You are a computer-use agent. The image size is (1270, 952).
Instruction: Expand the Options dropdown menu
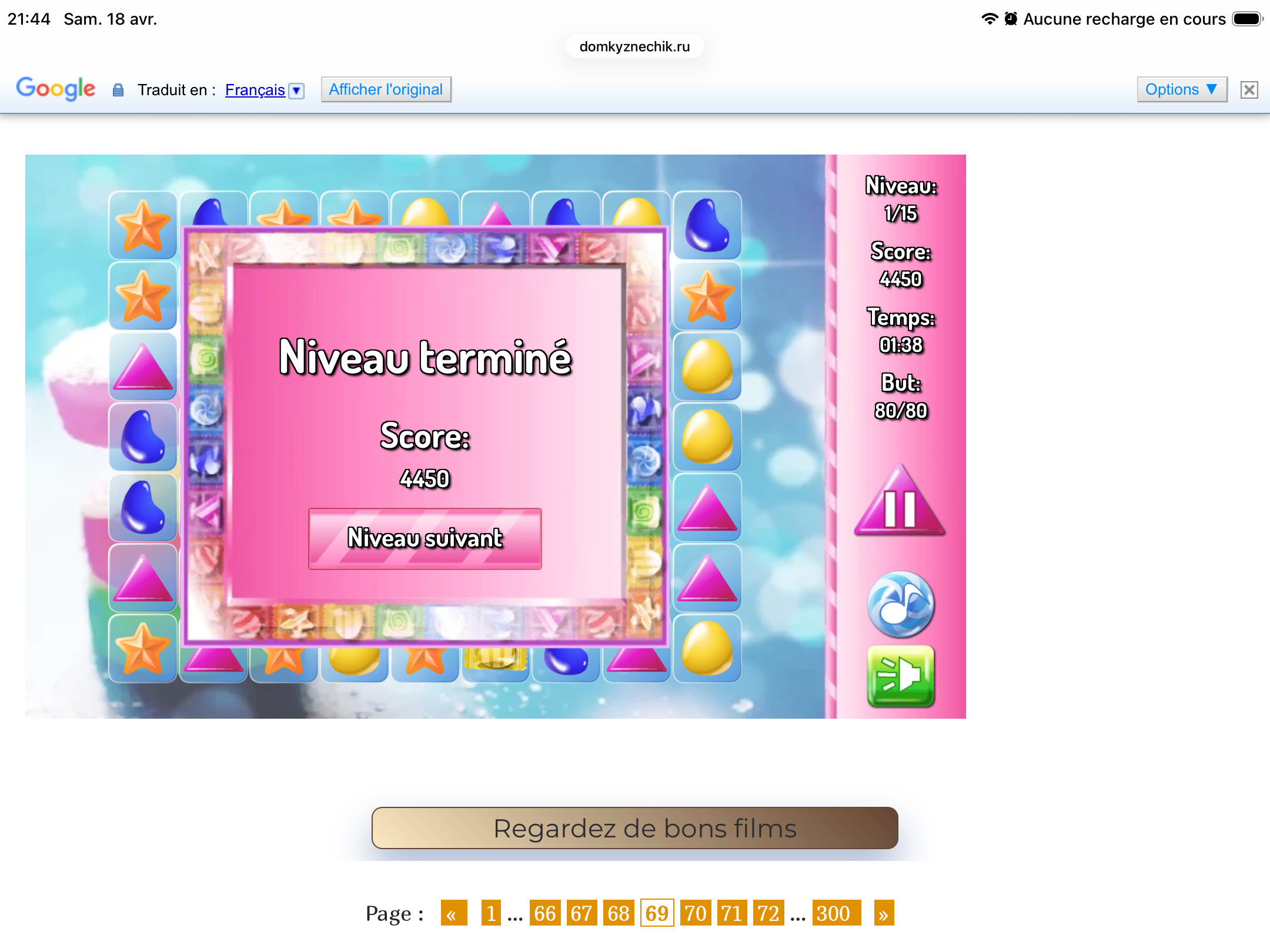1181,89
